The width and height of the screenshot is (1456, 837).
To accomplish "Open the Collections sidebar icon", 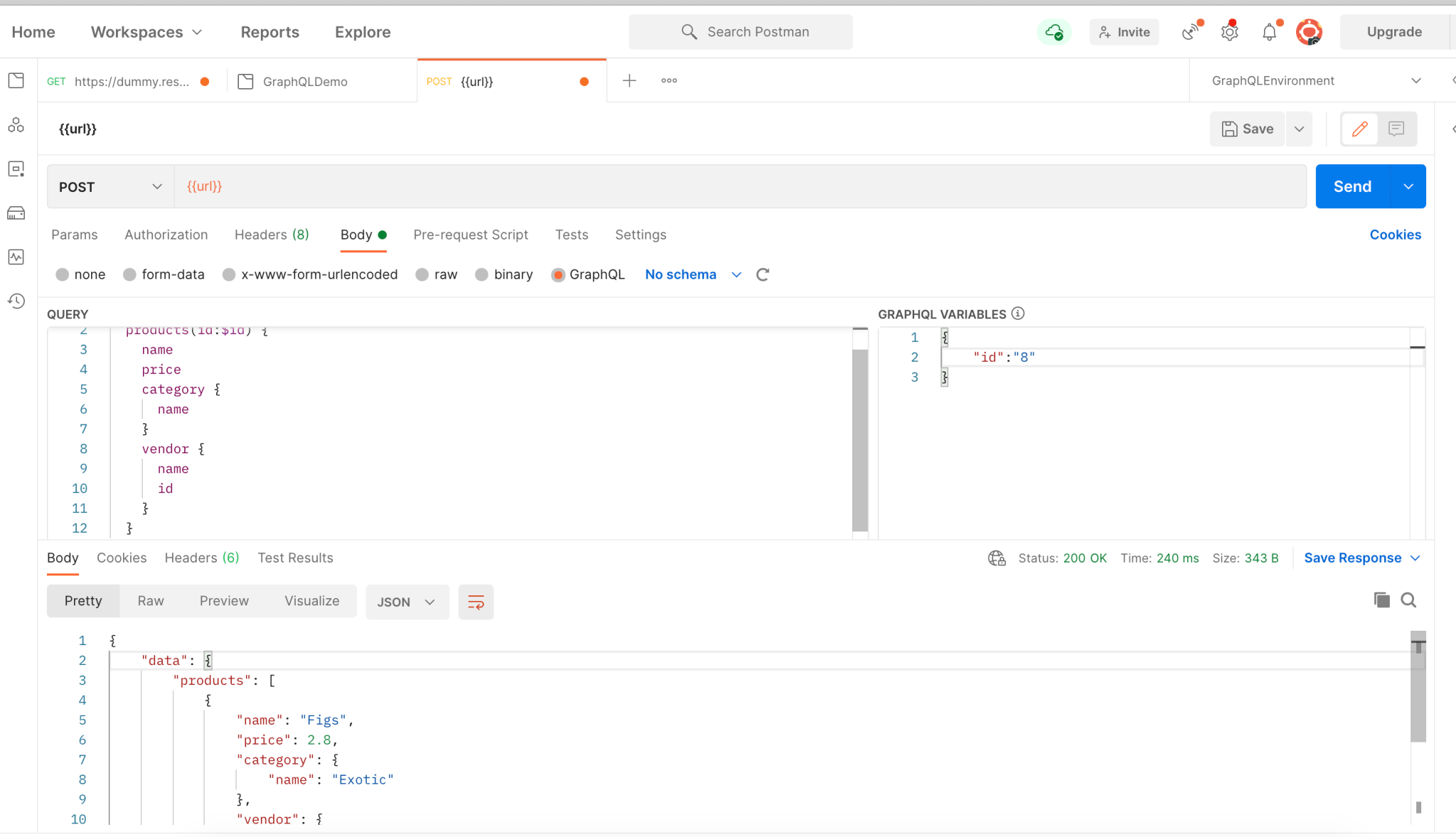I will click(16, 80).
